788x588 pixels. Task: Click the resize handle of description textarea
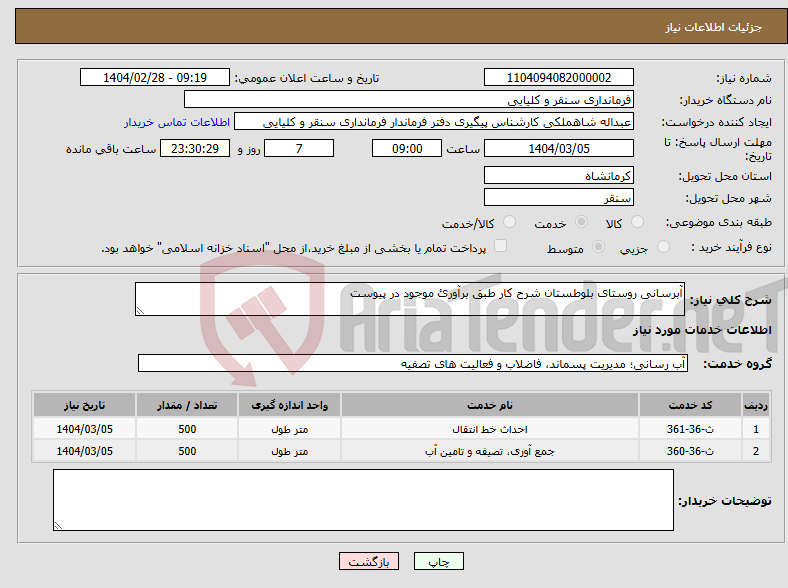[140, 311]
